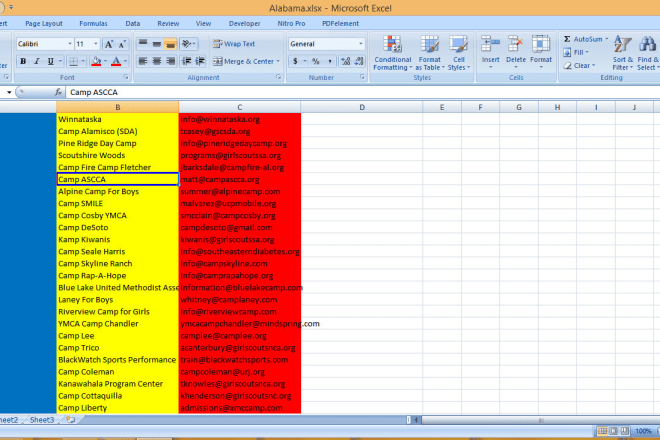Click Decrease Indent icon
This screenshot has height=440, width=660.
click(x=186, y=61)
